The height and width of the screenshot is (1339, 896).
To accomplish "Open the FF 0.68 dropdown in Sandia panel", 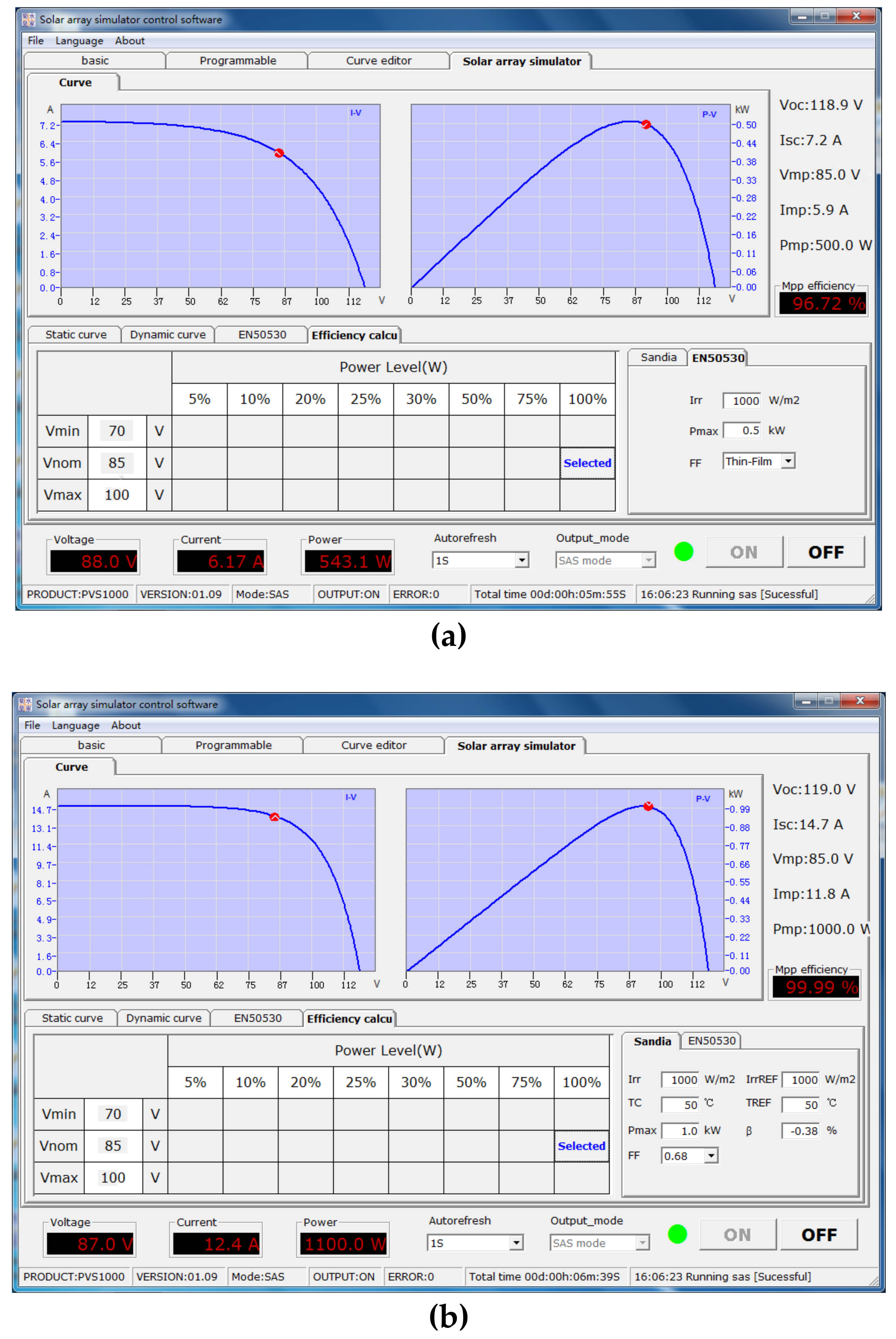I will coord(711,1156).
